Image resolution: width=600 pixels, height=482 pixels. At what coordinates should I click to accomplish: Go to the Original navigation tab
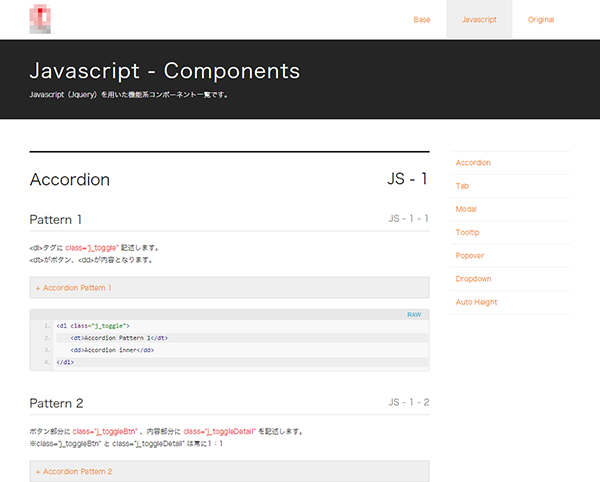tap(541, 20)
